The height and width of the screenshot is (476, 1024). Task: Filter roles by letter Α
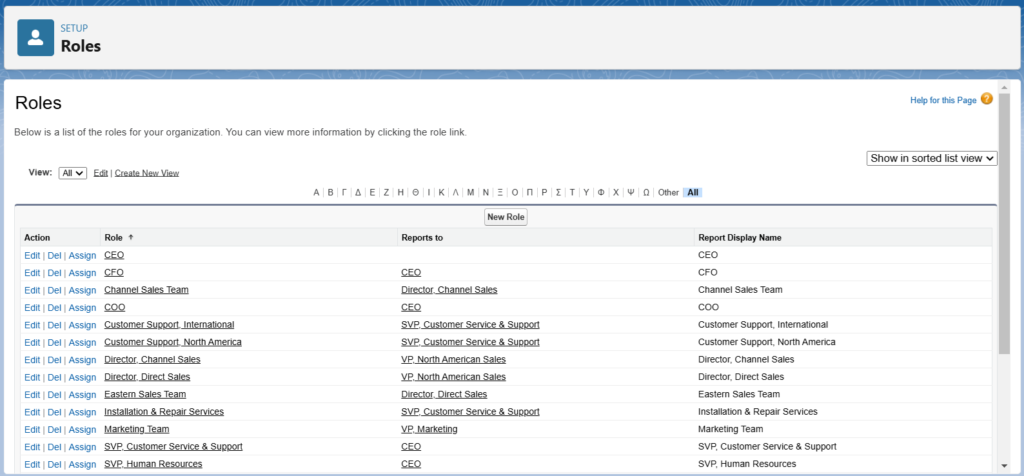pos(317,193)
